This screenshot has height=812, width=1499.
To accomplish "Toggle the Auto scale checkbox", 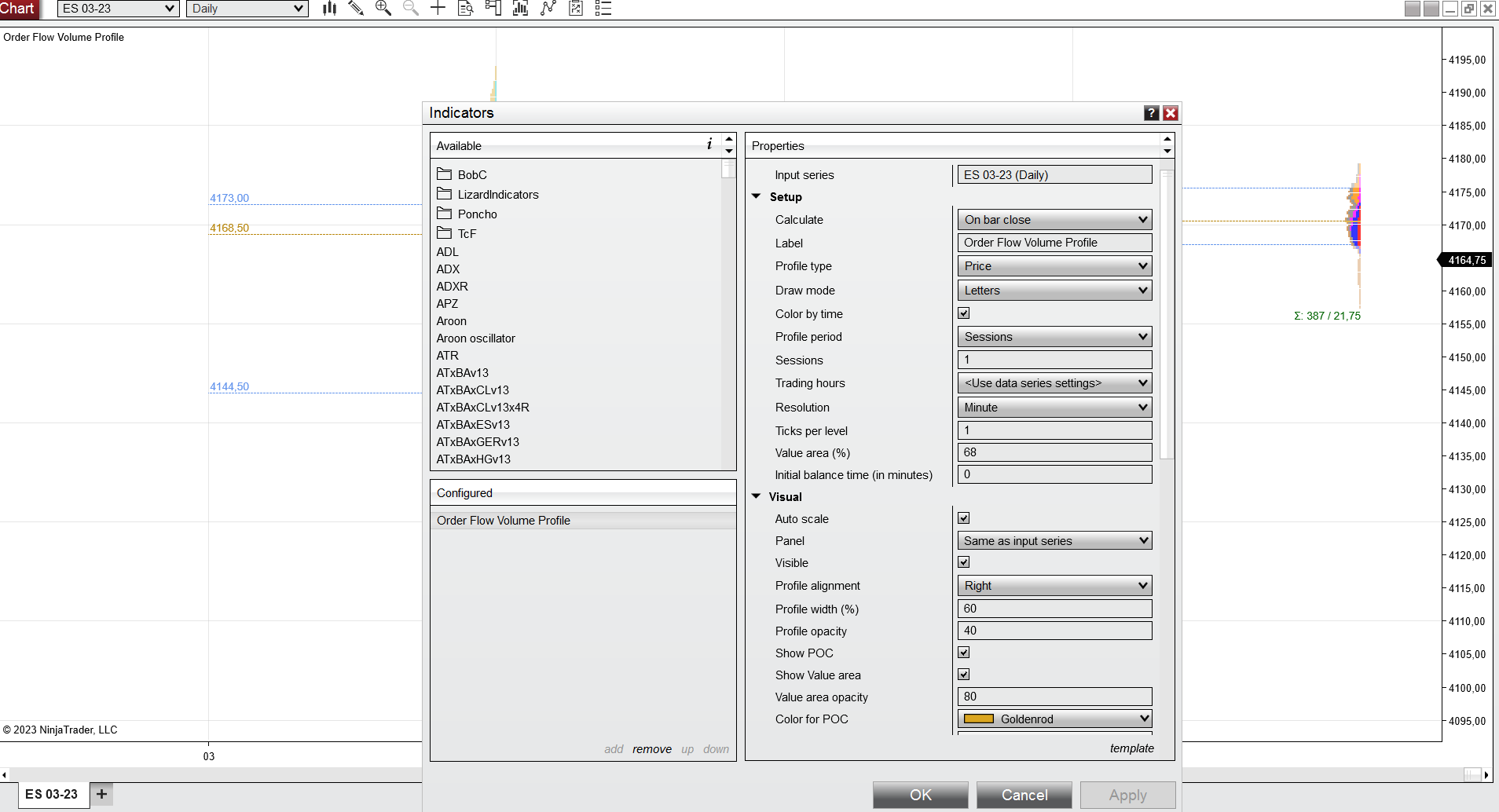I will pyautogui.click(x=964, y=518).
